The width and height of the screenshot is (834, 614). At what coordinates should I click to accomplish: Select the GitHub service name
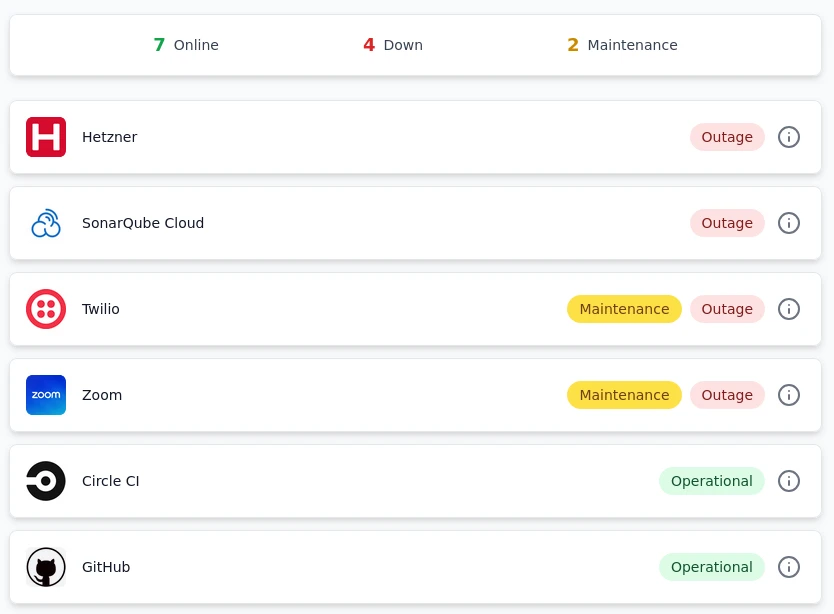click(106, 567)
